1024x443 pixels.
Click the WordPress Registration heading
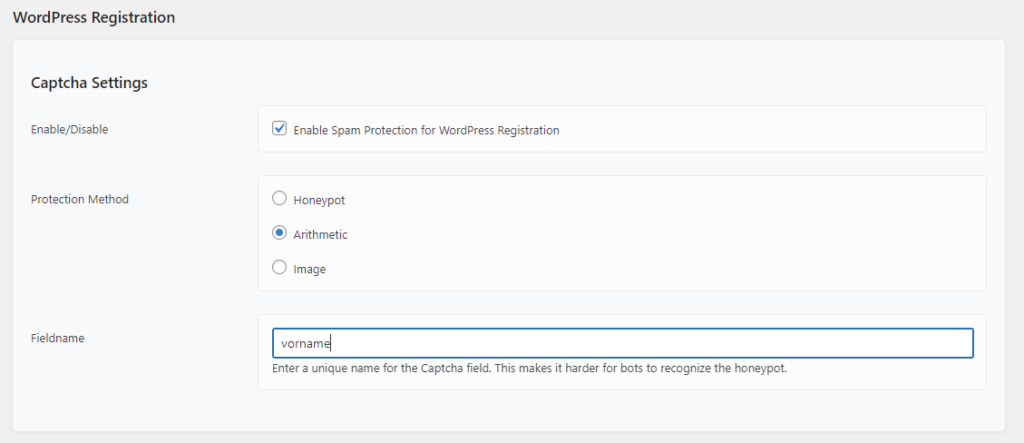click(94, 18)
